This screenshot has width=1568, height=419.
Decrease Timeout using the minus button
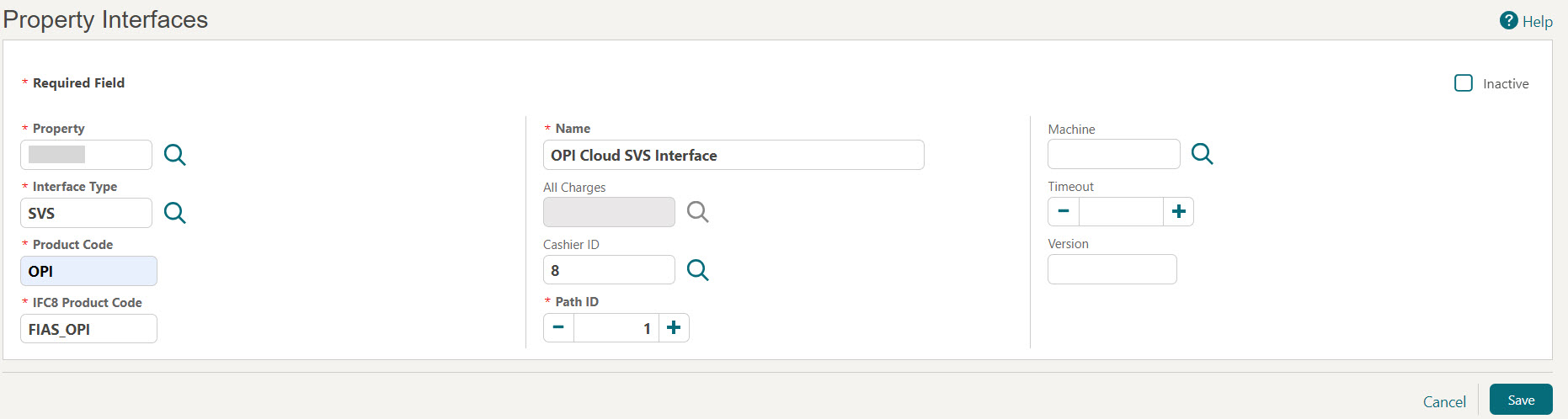tap(1064, 212)
